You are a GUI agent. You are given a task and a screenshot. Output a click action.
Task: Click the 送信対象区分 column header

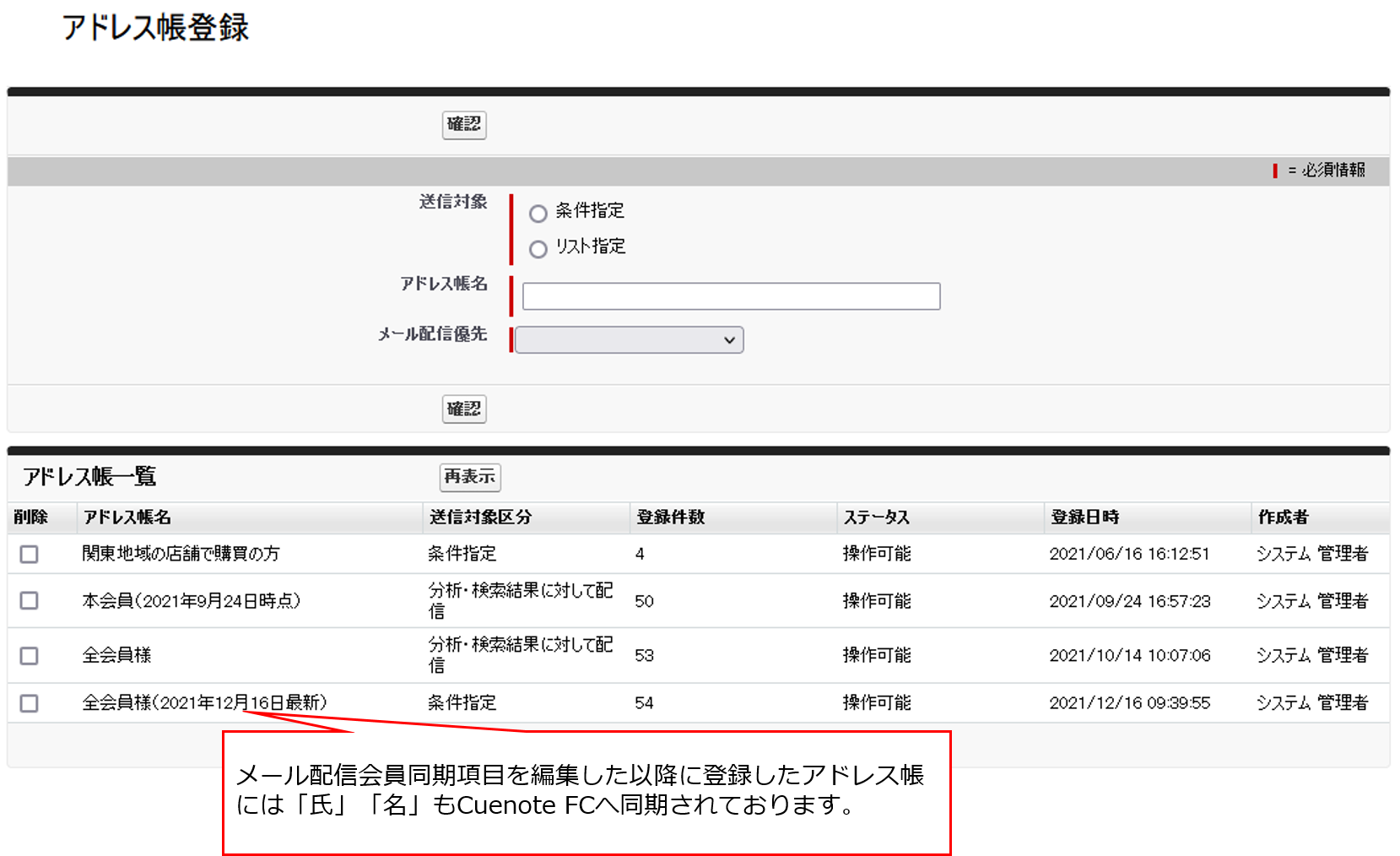pyautogui.click(x=480, y=517)
